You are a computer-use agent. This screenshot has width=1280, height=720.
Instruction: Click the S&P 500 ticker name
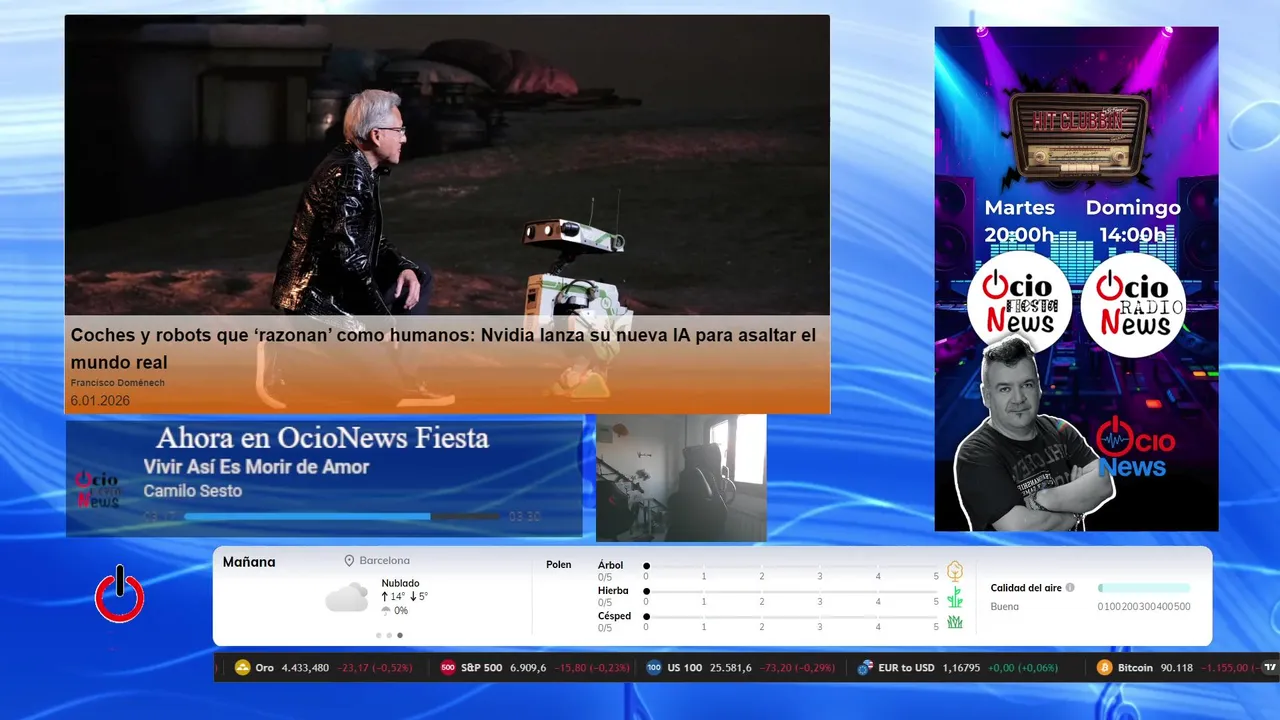(482, 668)
